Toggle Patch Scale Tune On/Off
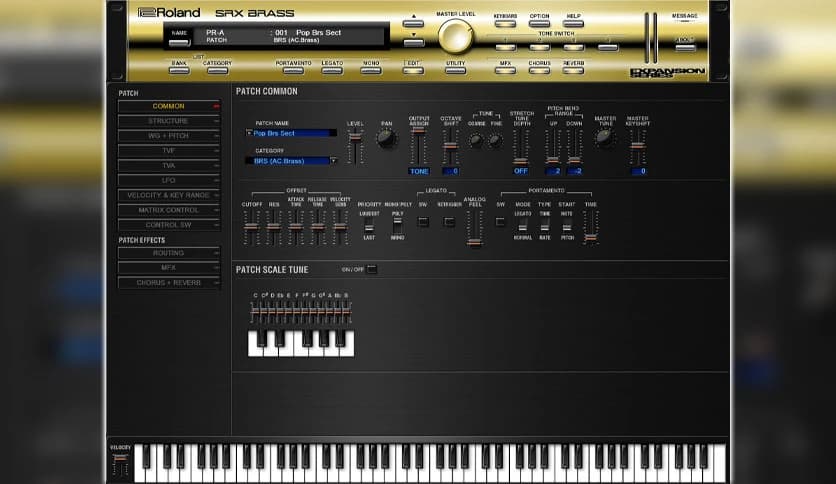Viewport: 836px width, 484px height. (x=372, y=269)
